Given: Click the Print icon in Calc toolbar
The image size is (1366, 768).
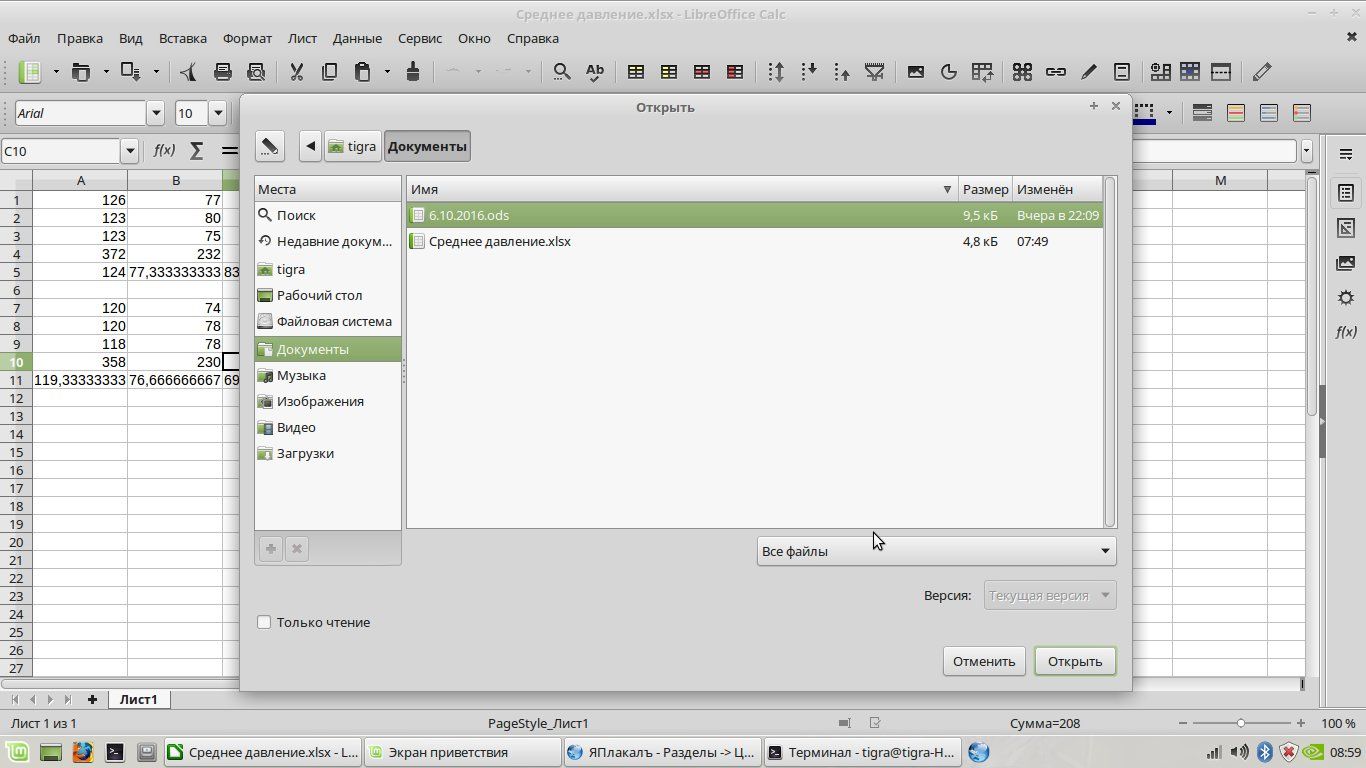Looking at the screenshot, I should tap(223, 72).
